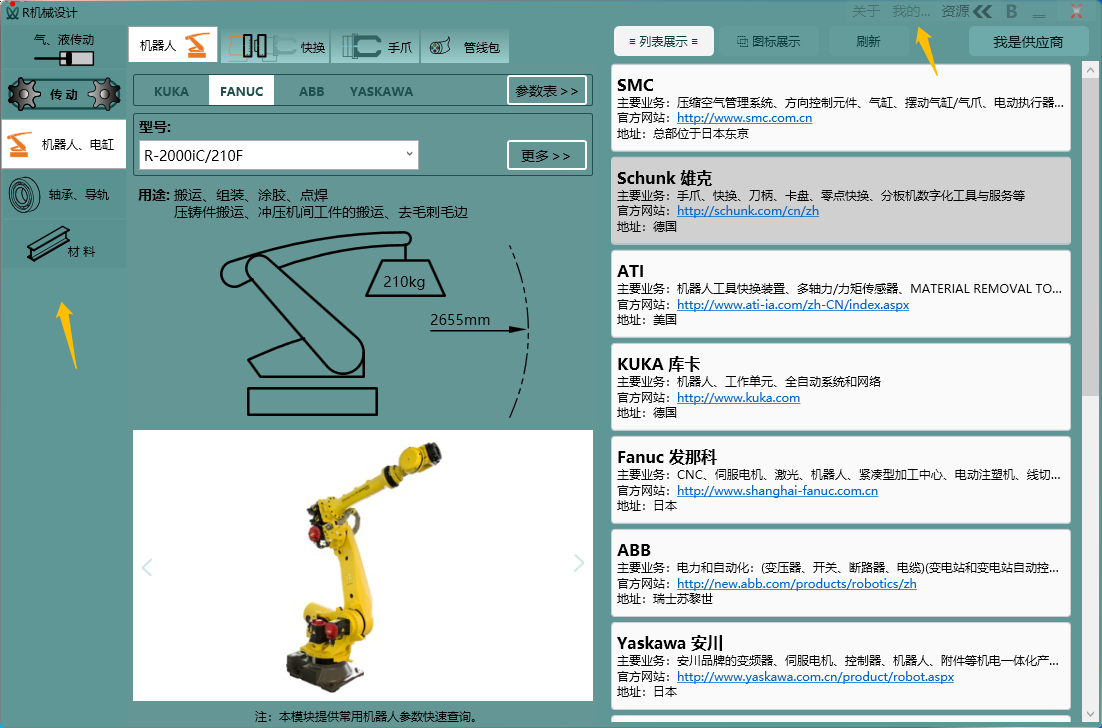The height and width of the screenshot is (728, 1102).
Task: Click the B icon in title bar
Action: click(x=1011, y=11)
